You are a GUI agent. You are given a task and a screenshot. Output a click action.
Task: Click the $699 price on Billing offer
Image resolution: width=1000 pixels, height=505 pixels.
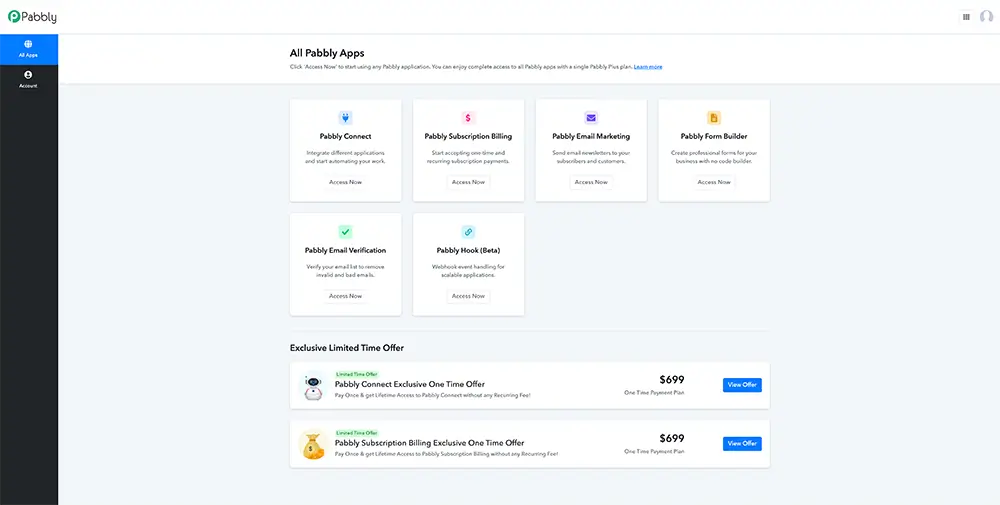pos(672,439)
